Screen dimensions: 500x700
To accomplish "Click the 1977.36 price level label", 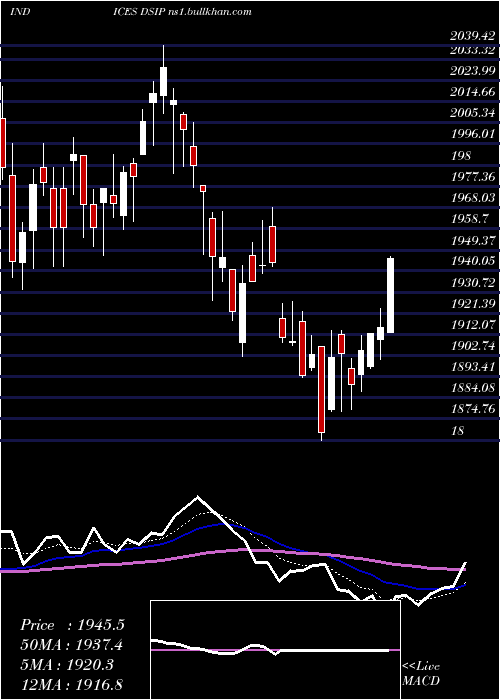I will (473, 177).
